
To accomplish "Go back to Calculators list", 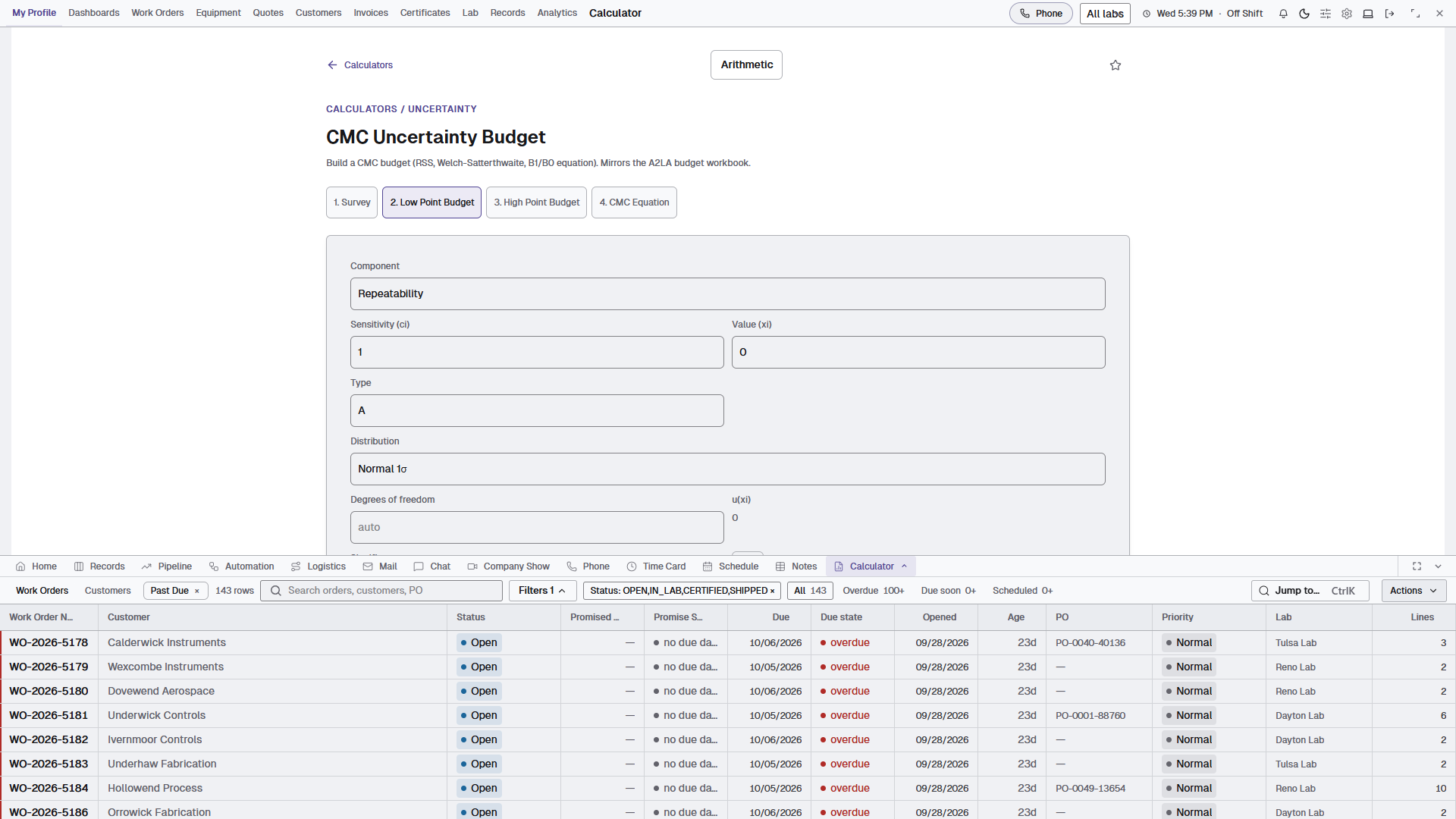I will coord(360,65).
